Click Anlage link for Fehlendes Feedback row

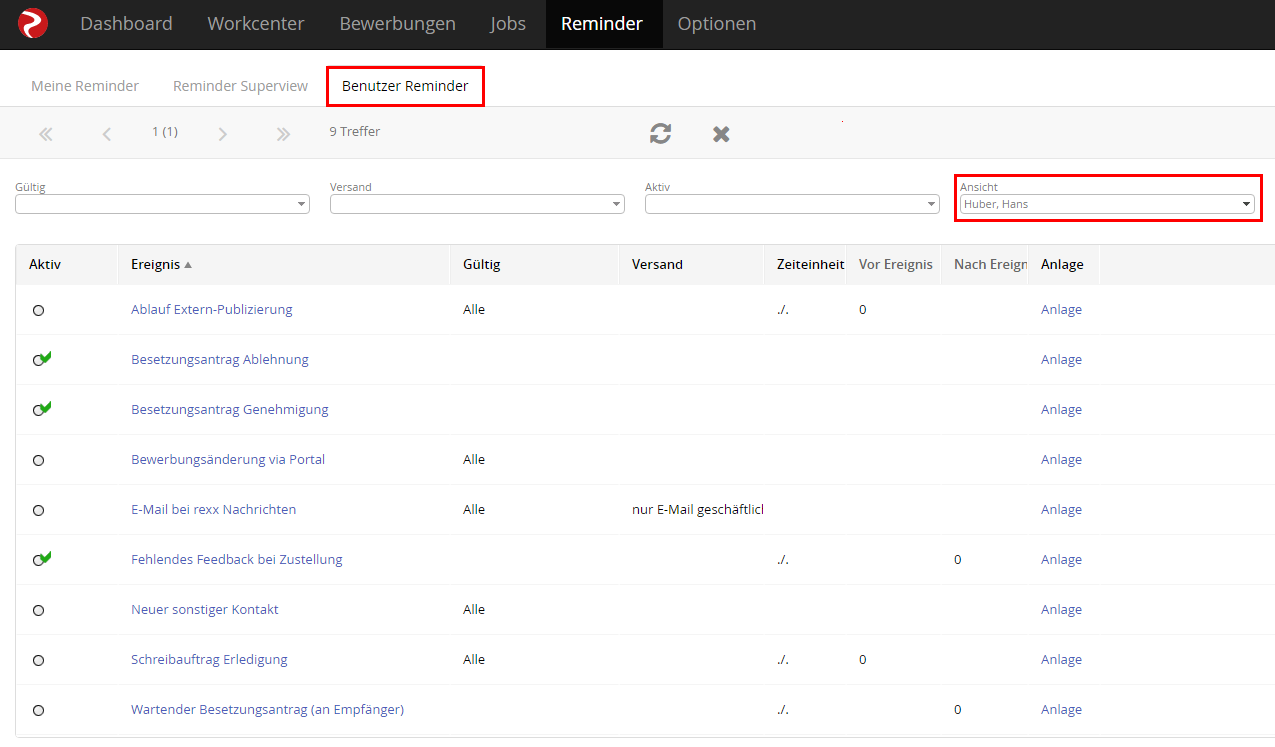(1061, 559)
